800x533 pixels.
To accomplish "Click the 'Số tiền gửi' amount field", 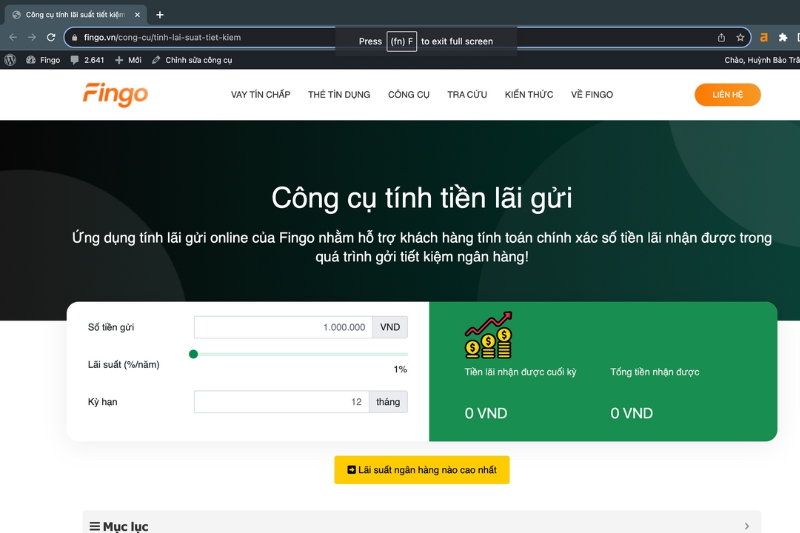I will pos(283,327).
